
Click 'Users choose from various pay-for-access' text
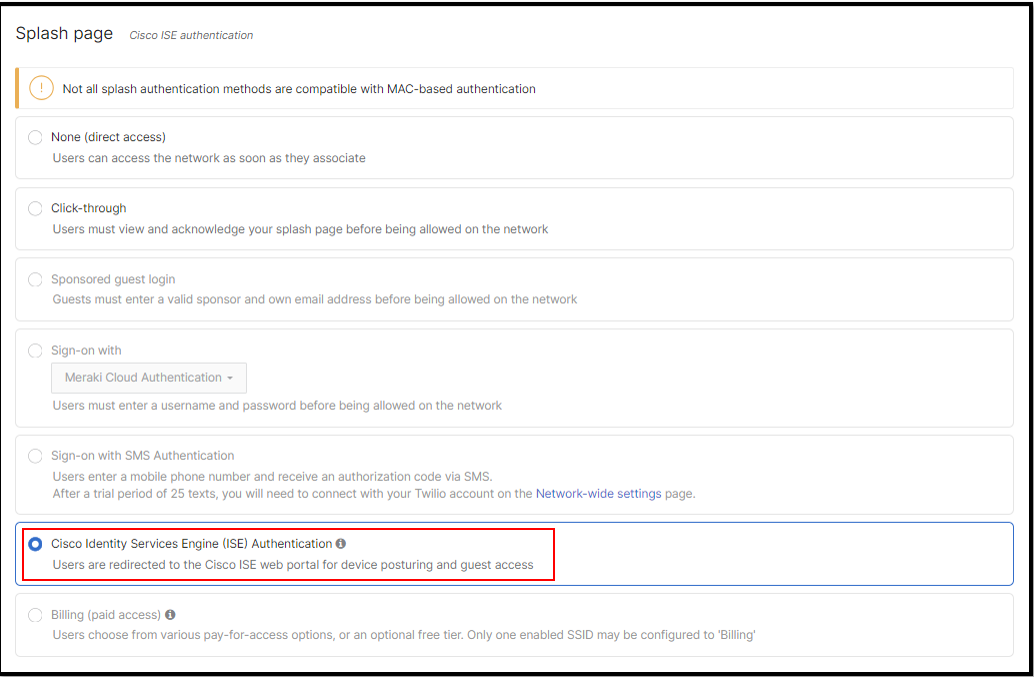[x=404, y=635]
